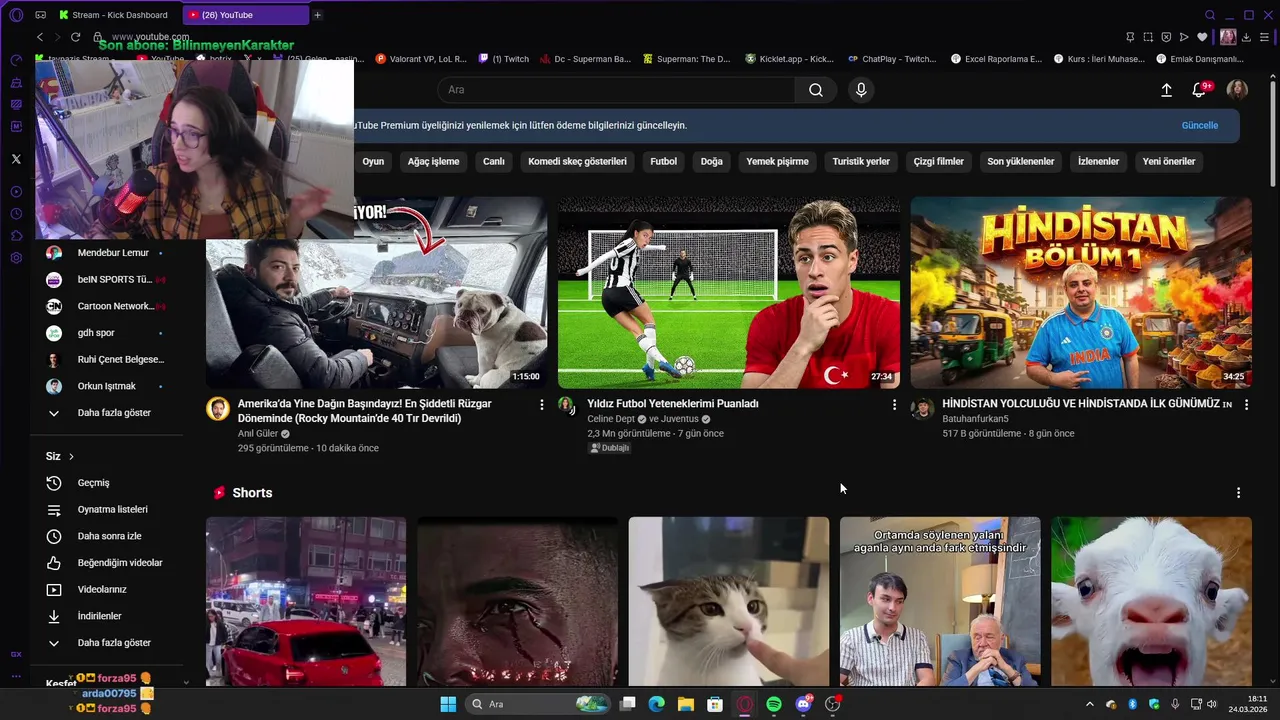Screen dimensions: 1280x720
Task: Click the search magnifier button
Action: [x=816, y=90]
